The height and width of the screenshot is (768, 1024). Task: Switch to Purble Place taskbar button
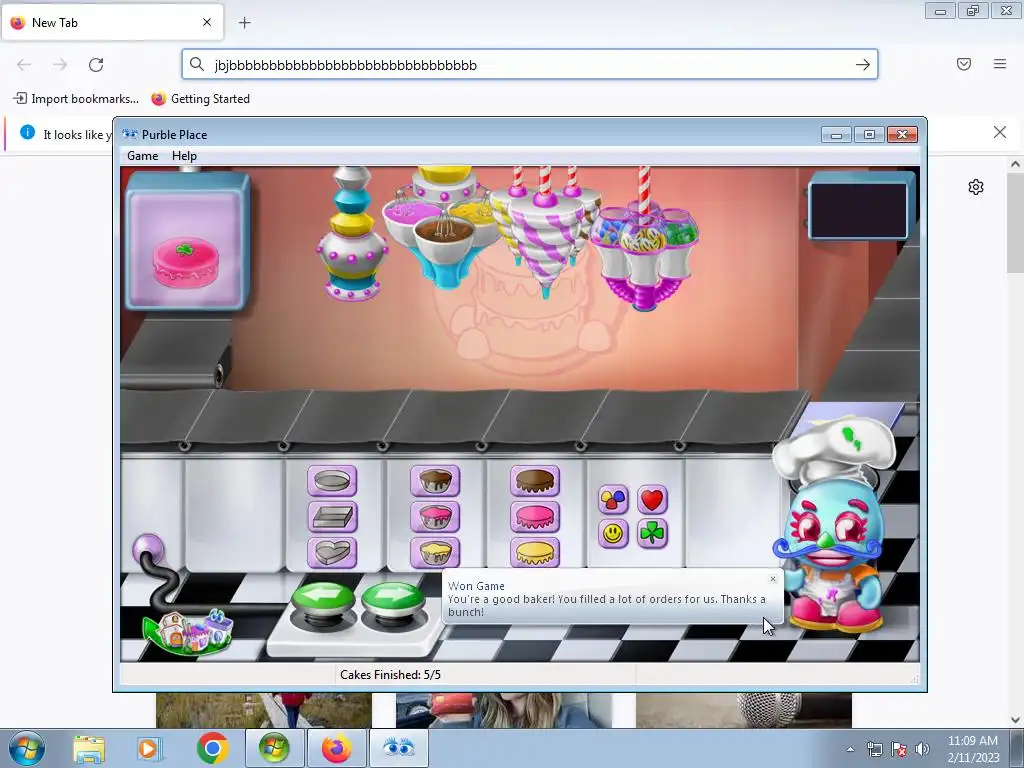click(398, 748)
